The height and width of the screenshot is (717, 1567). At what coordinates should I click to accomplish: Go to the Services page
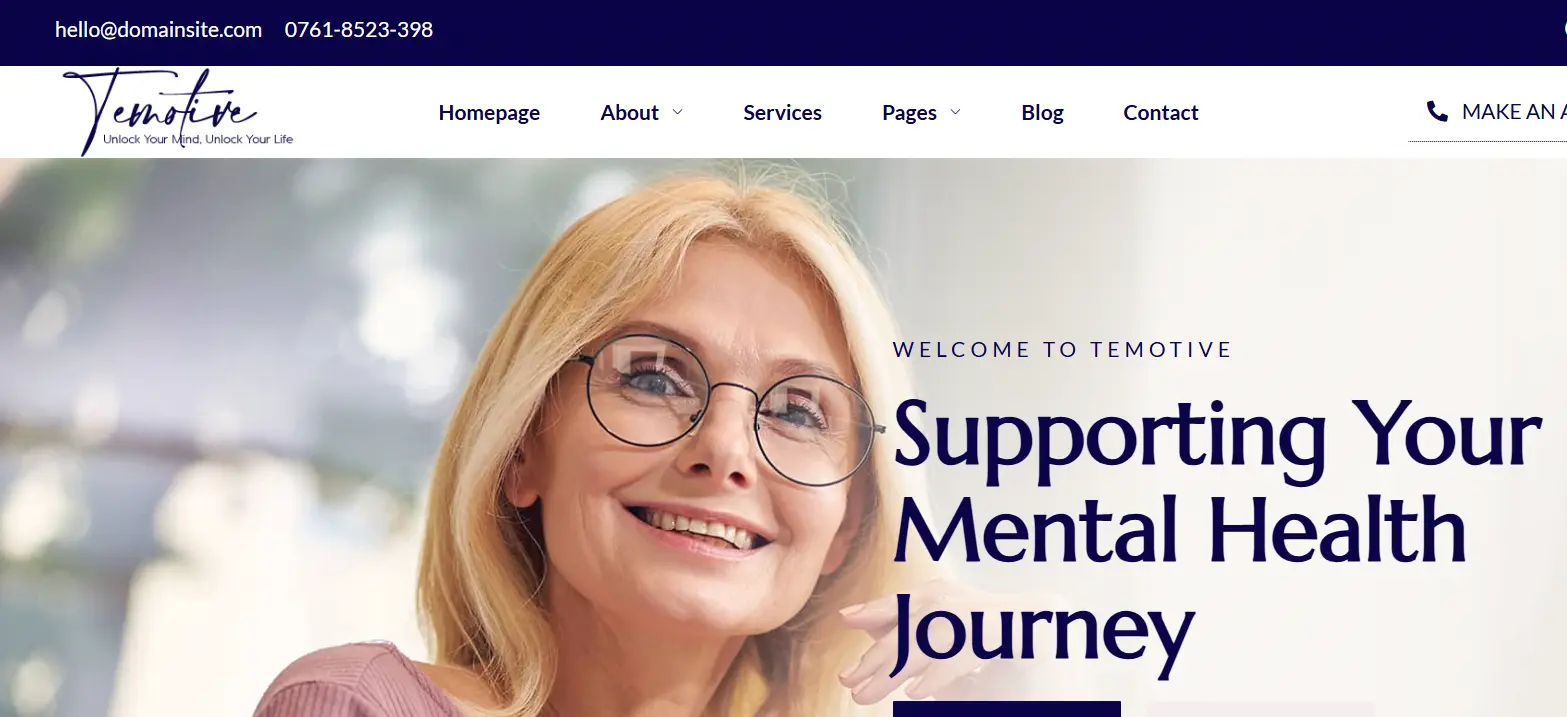pyautogui.click(x=782, y=113)
